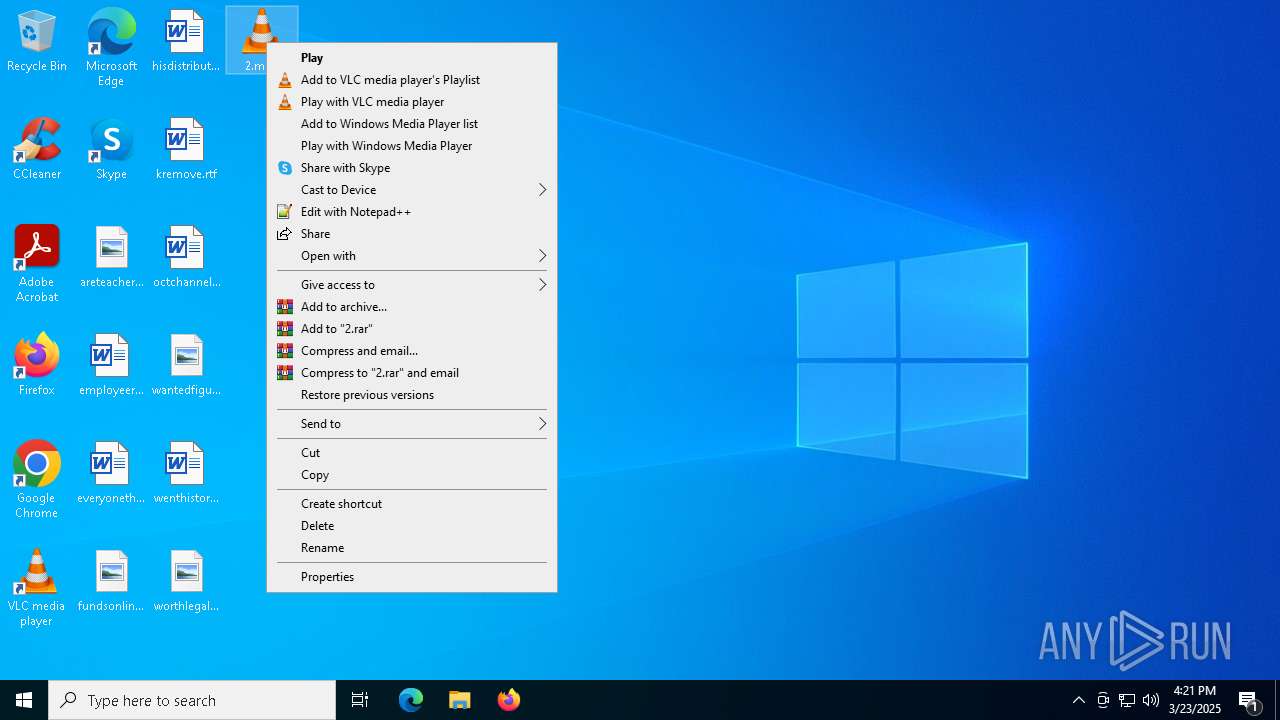The height and width of the screenshot is (720, 1280).
Task: Expand the Cast to Device submenu
Action: pos(412,190)
